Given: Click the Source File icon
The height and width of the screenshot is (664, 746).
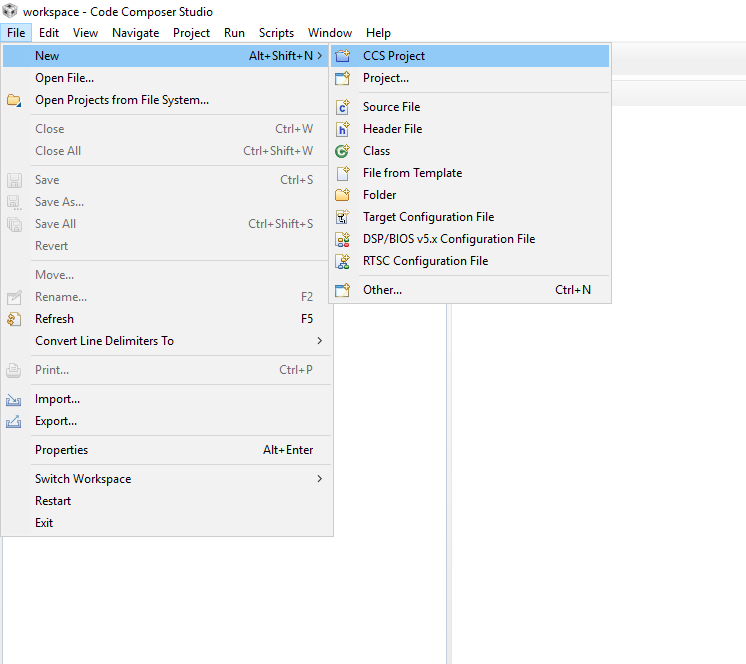Looking at the screenshot, I should coord(343,107).
